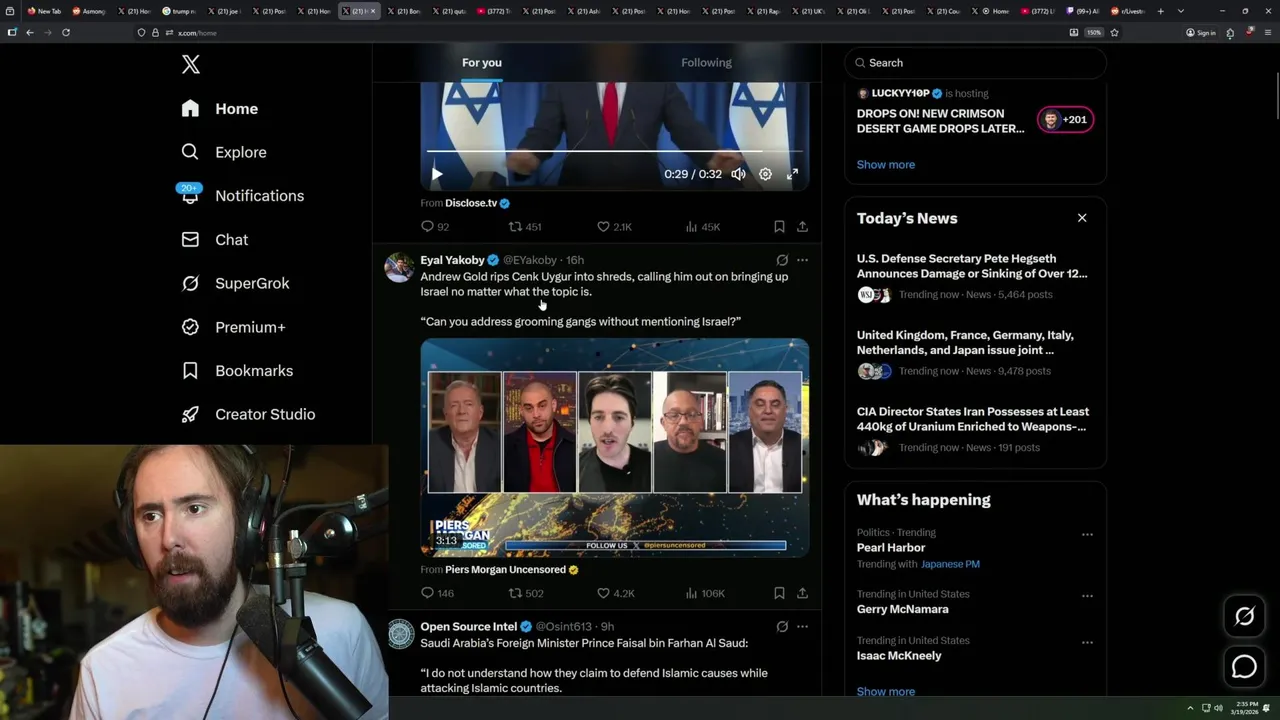Open a new browser tab with plus
The width and height of the screenshot is (1280, 720).
click(1160, 11)
